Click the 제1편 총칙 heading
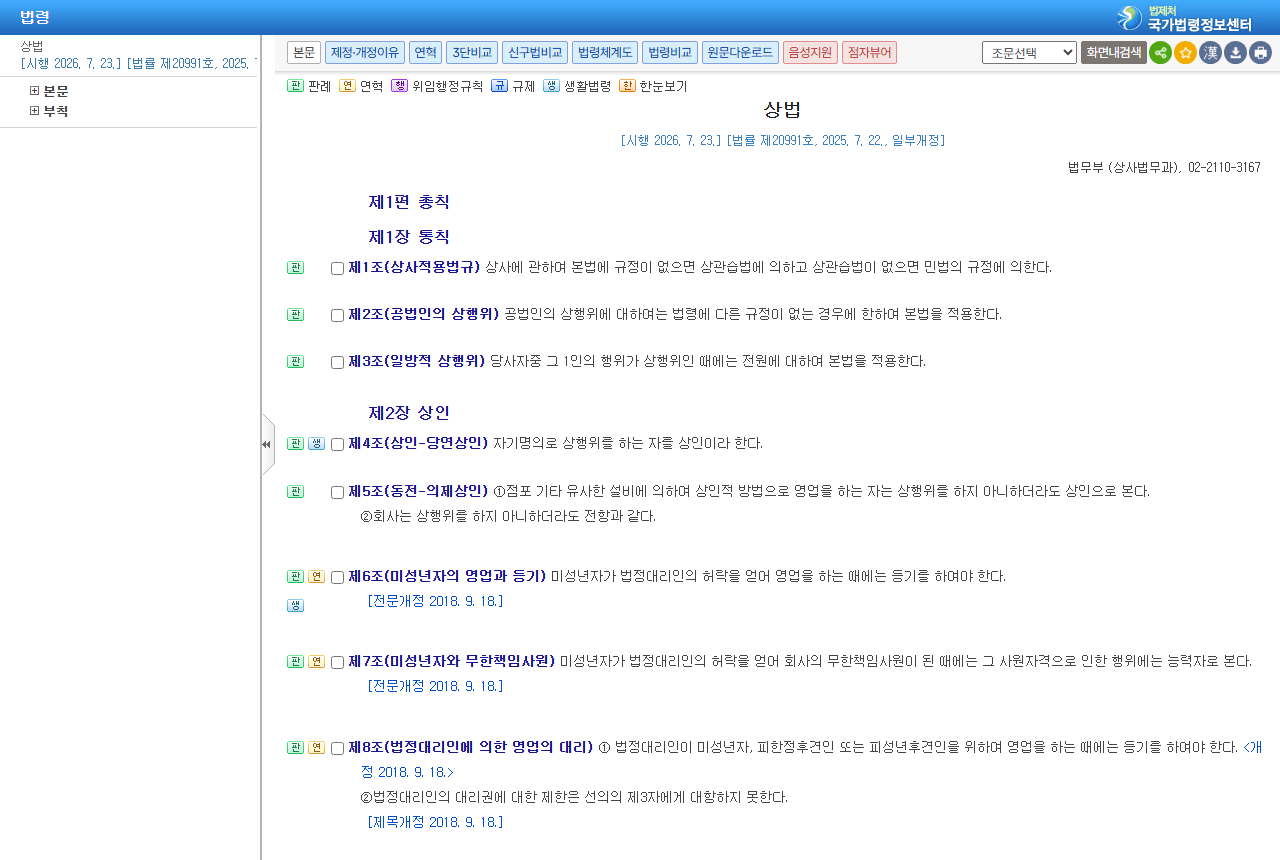The image size is (1280, 860). (409, 202)
